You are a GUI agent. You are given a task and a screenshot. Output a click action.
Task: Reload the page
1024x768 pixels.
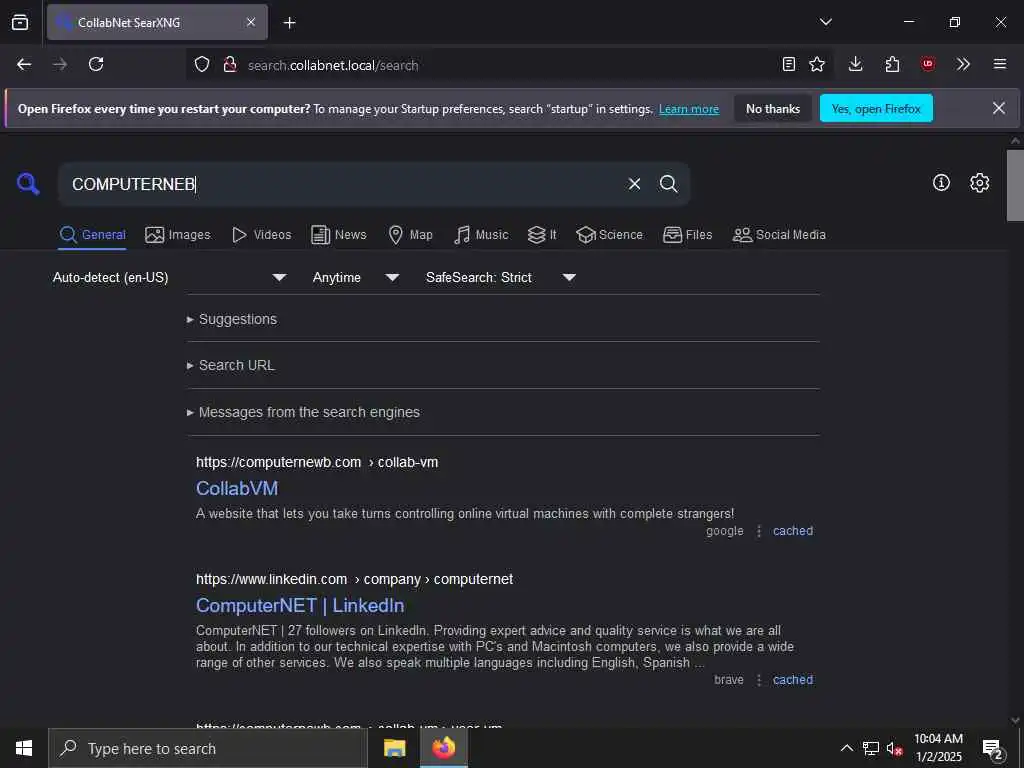pos(96,64)
